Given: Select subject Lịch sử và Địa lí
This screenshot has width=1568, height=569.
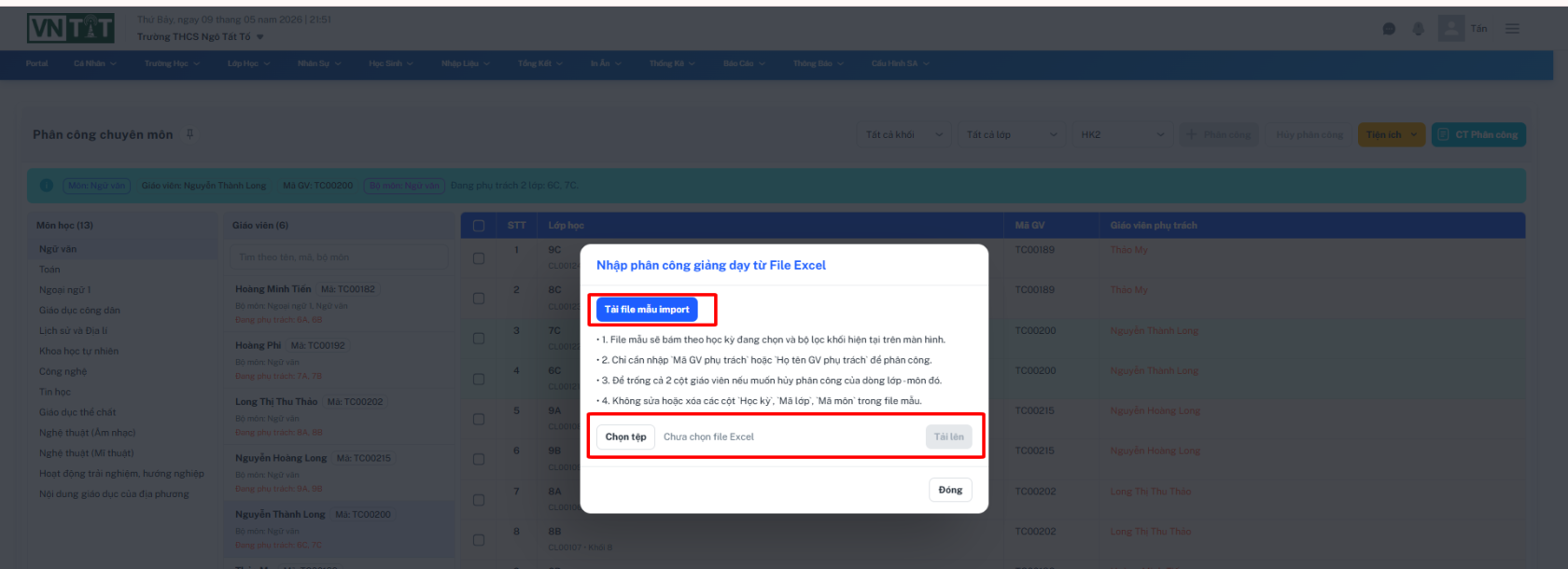Looking at the screenshot, I should tap(123, 331).
